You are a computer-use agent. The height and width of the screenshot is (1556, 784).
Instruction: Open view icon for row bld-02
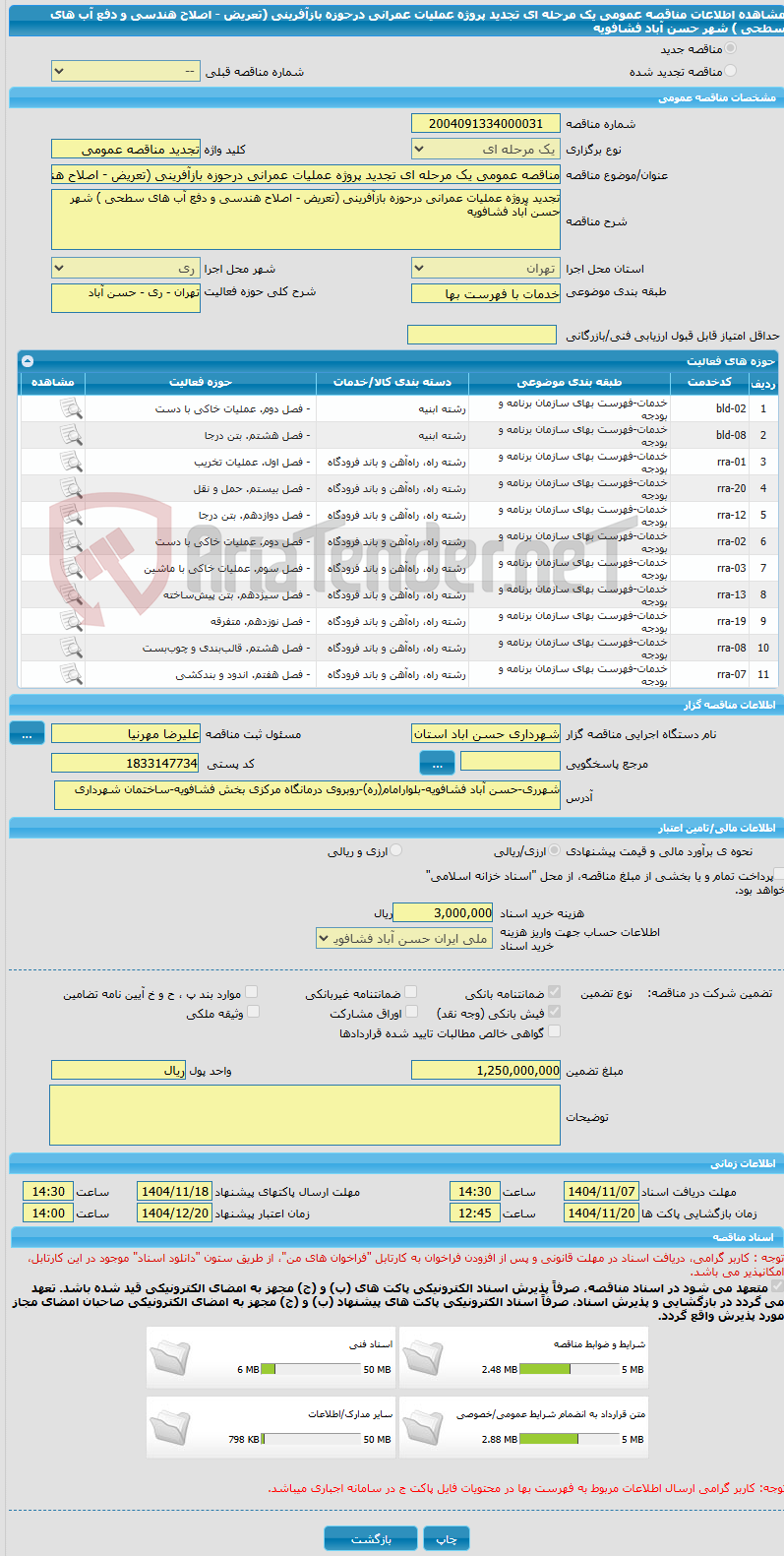(x=71, y=408)
